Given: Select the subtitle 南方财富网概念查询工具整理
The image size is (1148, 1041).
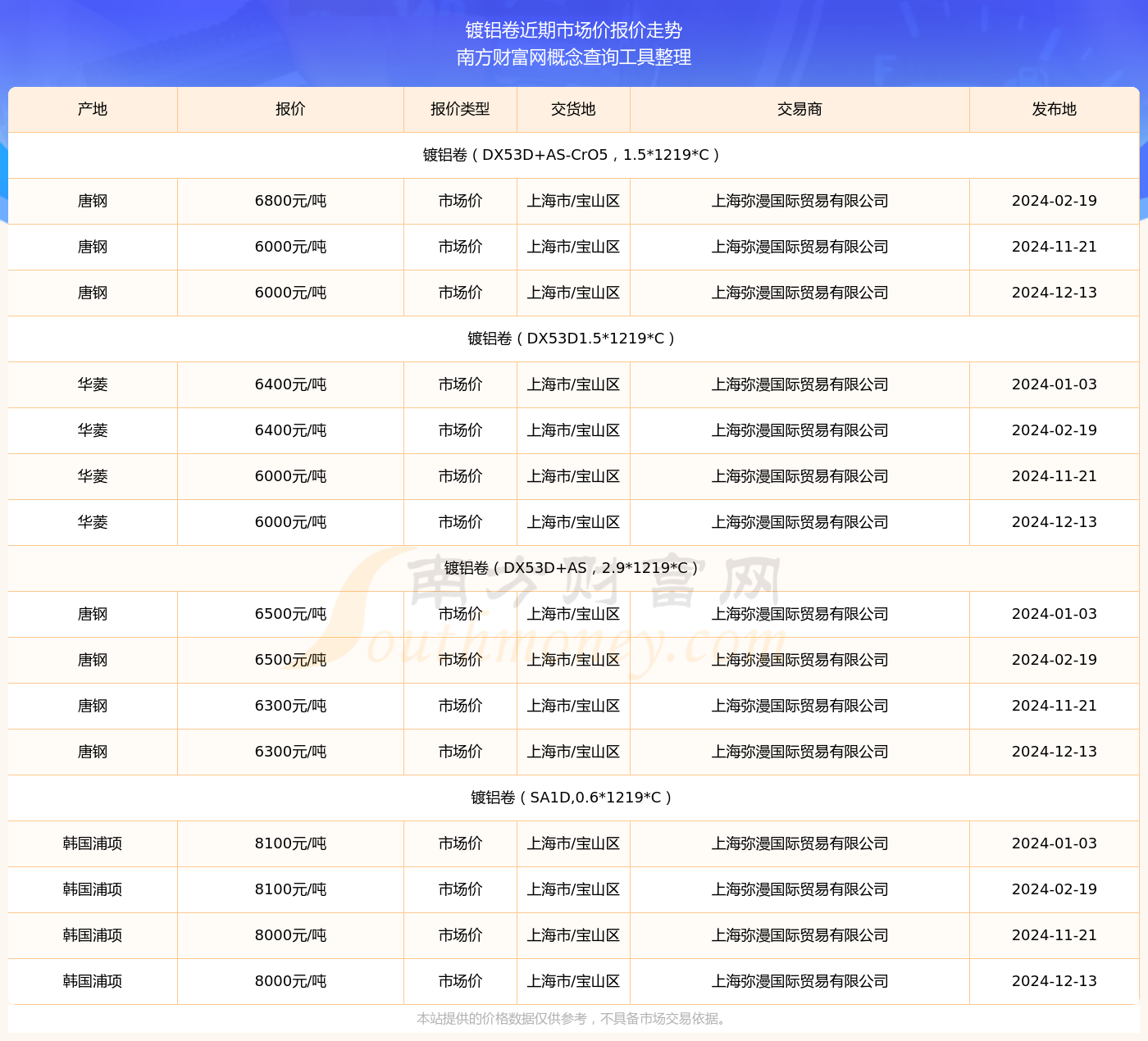Looking at the screenshot, I should coord(574,57).
